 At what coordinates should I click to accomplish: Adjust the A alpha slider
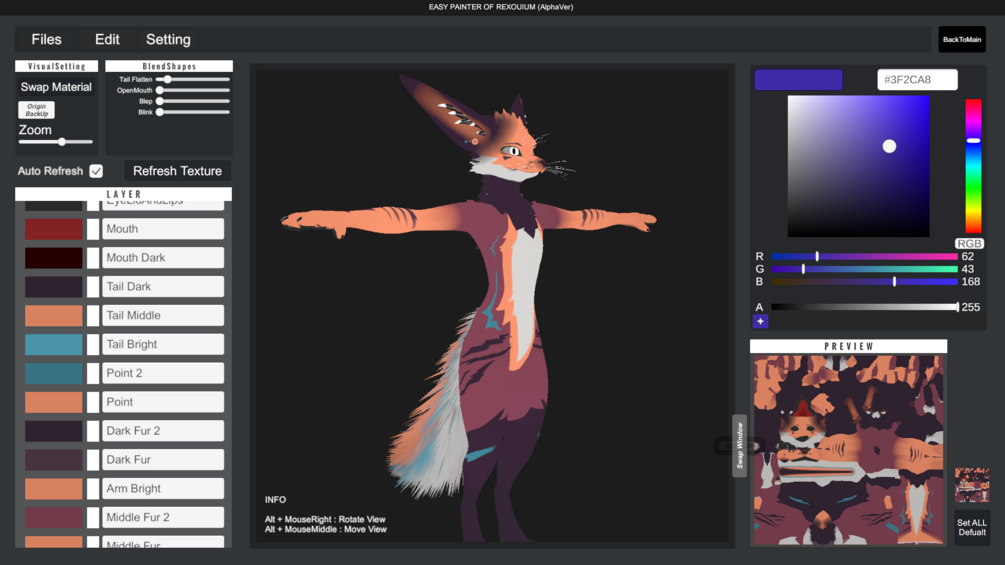(x=864, y=307)
